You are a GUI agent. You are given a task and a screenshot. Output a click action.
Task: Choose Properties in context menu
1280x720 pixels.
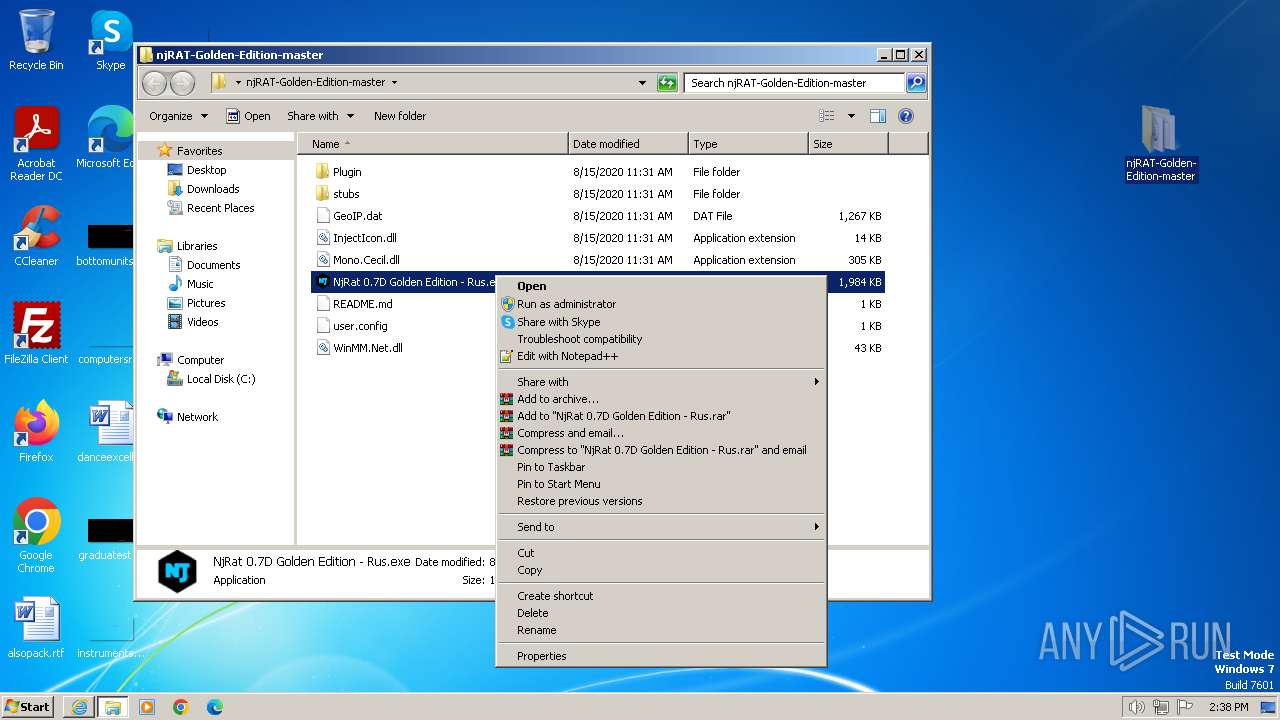[x=661, y=656]
